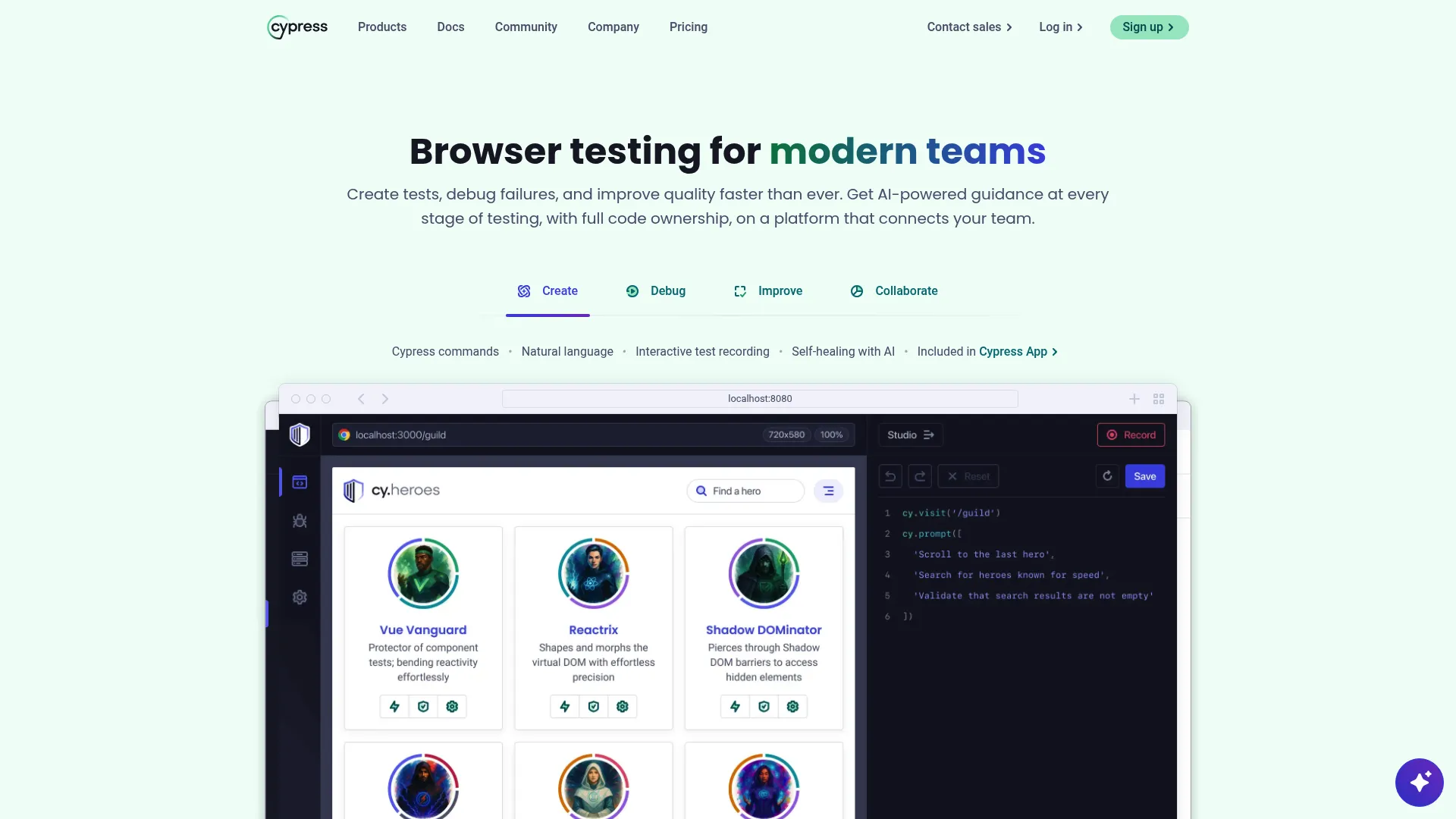This screenshot has width=1456, height=819.
Task: Click the new tab plus icon
Action: point(1134,399)
